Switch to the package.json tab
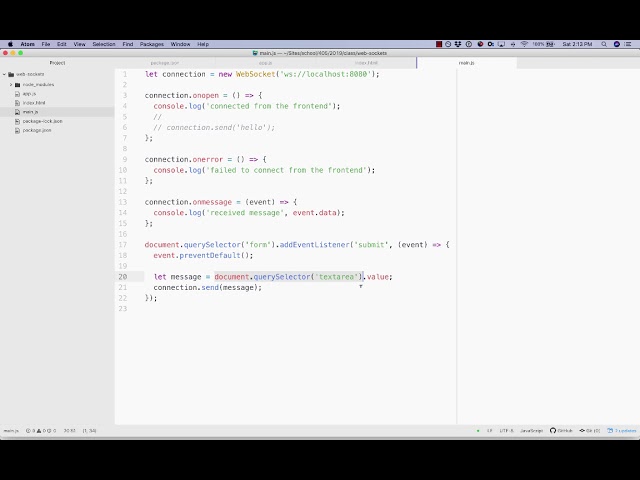This screenshot has height=480, width=640. [165, 63]
